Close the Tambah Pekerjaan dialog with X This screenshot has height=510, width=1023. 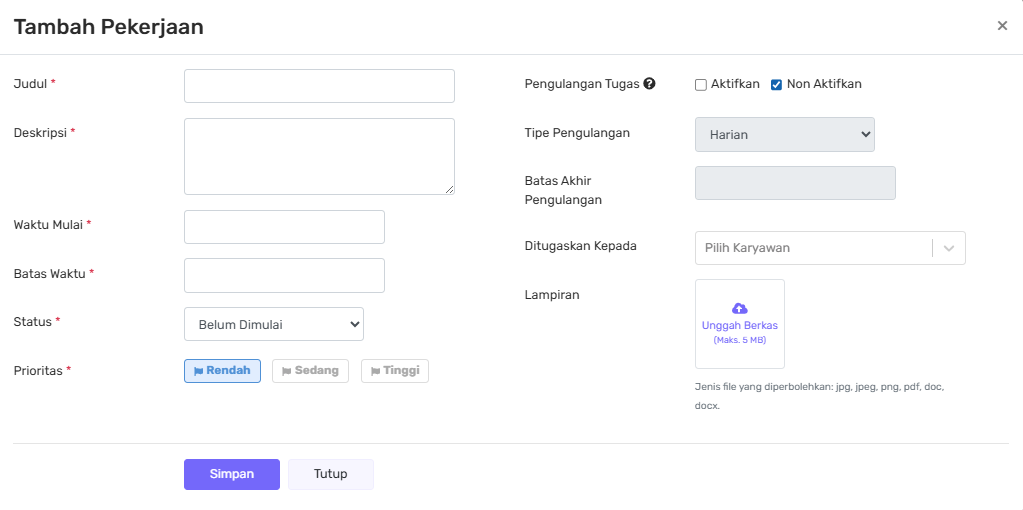[x=1002, y=26]
